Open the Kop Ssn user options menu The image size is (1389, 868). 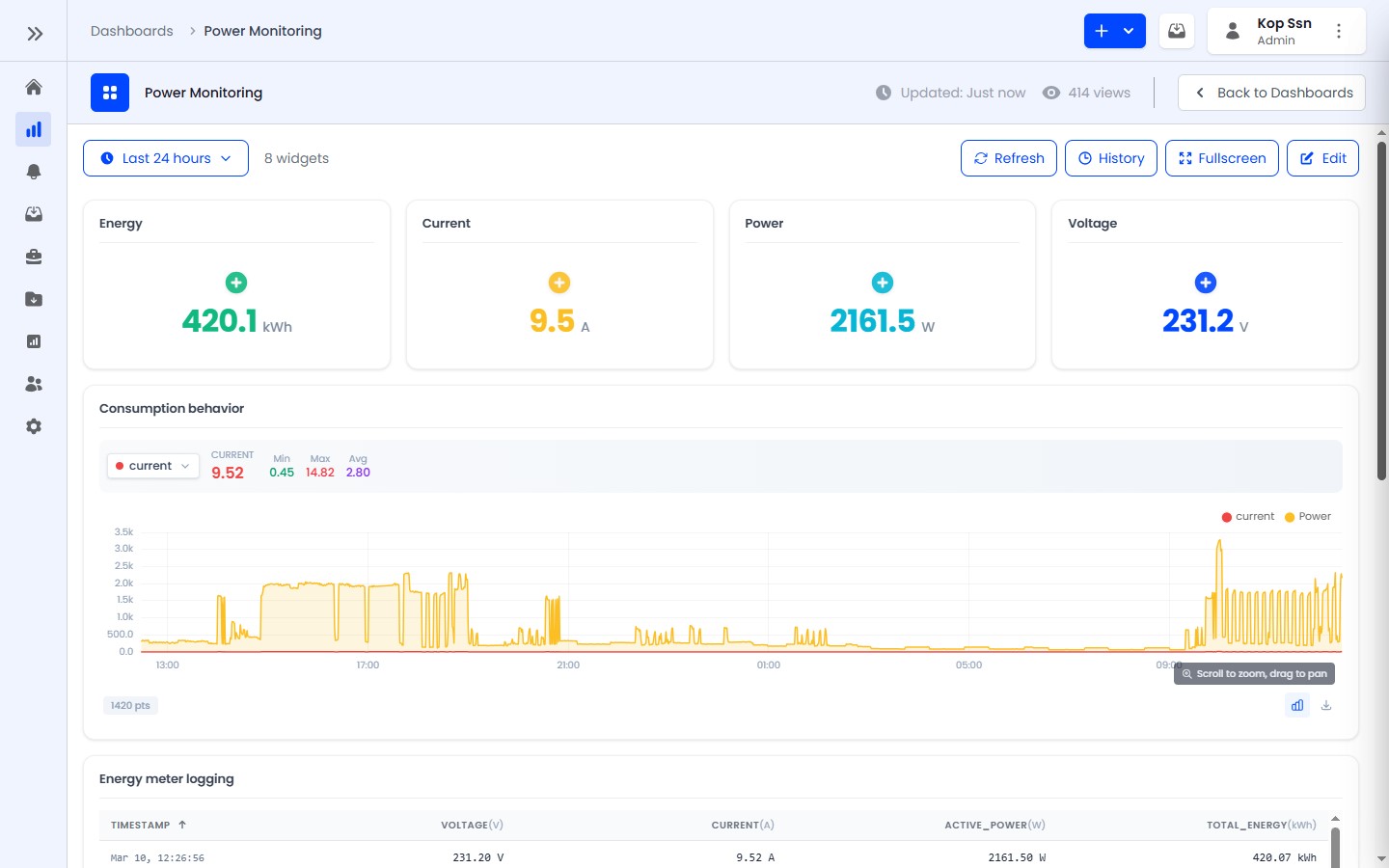click(x=1339, y=31)
